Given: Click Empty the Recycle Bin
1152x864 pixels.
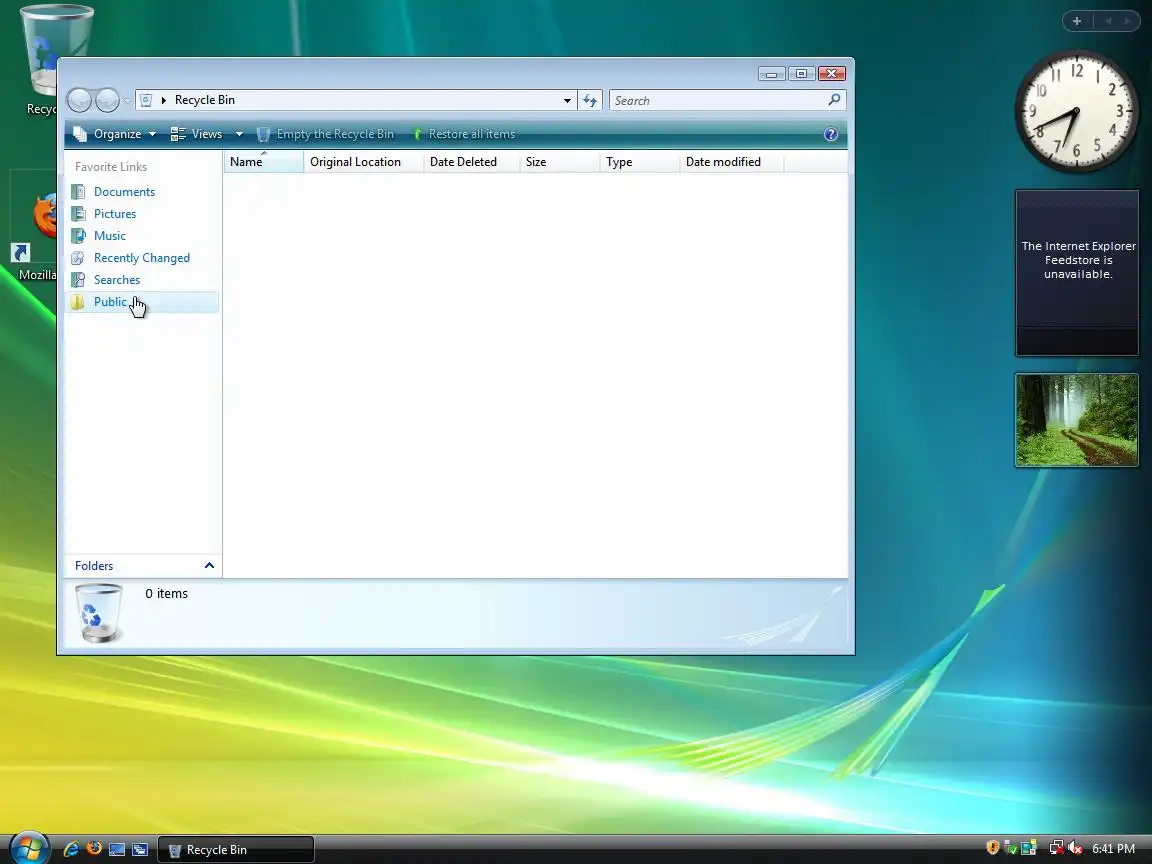Looking at the screenshot, I should 325,134.
